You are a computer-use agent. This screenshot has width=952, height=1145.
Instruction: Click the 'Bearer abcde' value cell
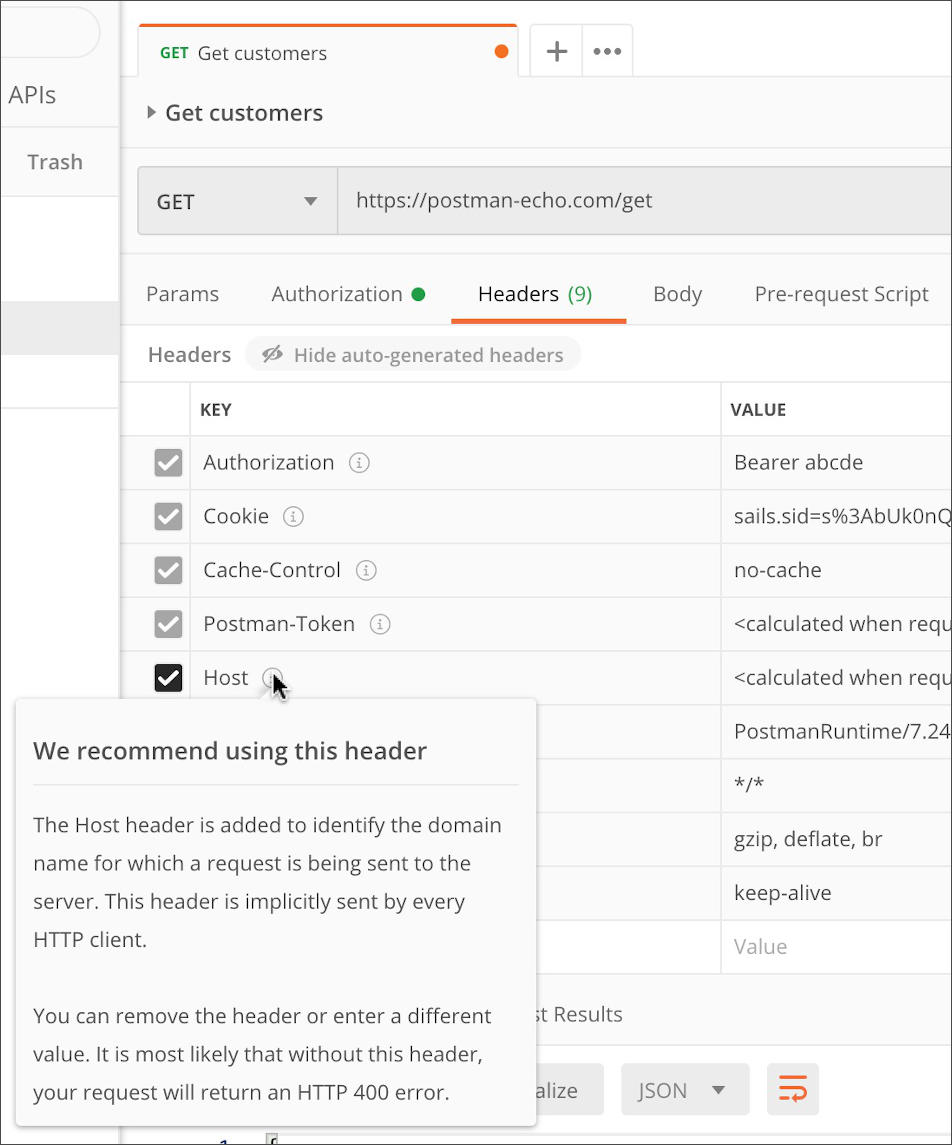pos(837,463)
